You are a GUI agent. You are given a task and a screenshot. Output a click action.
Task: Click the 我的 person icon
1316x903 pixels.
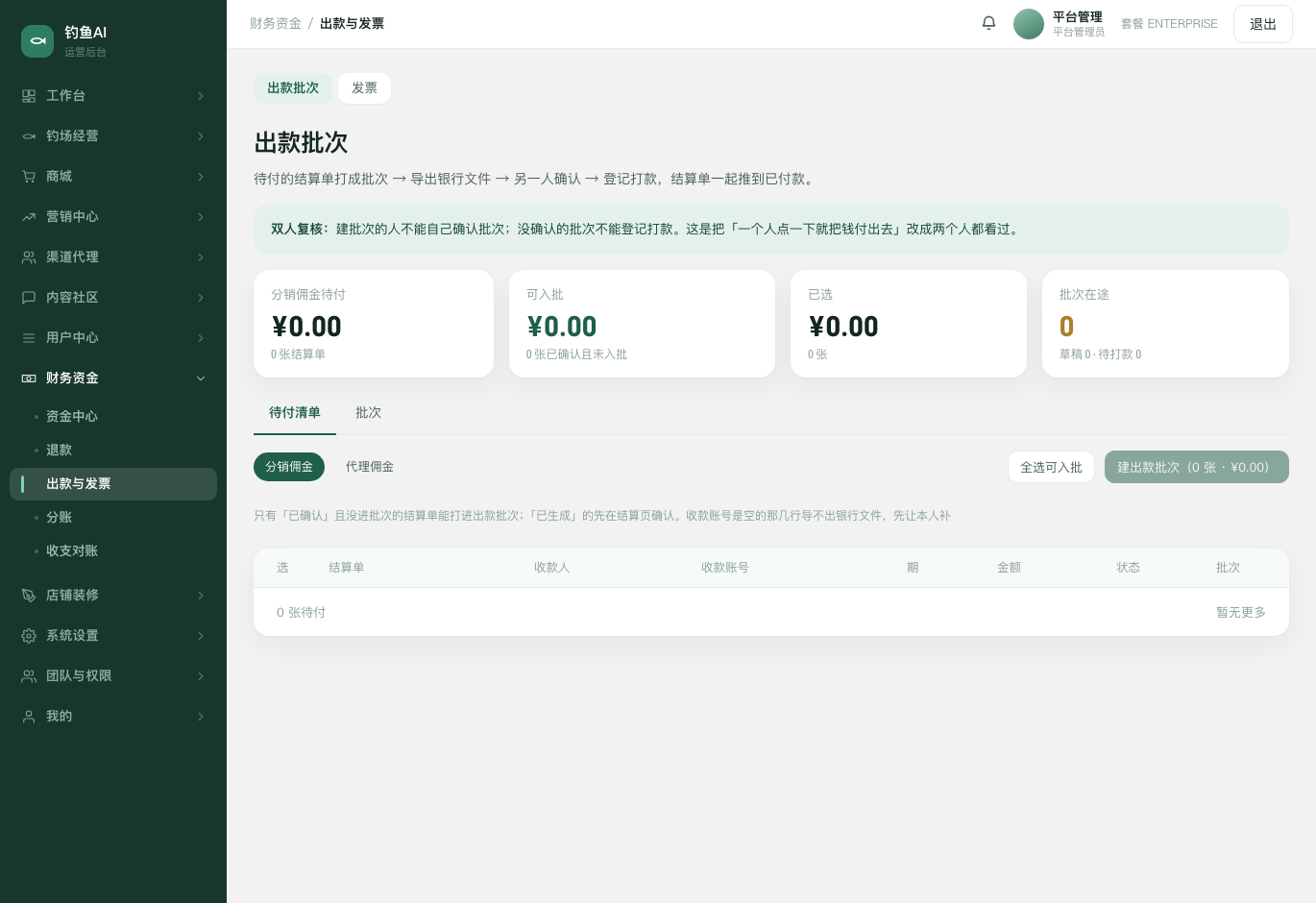tap(29, 717)
